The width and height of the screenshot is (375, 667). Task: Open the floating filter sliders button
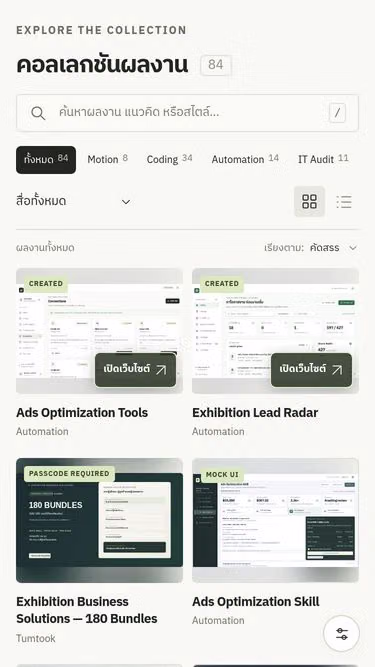(341, 634)
